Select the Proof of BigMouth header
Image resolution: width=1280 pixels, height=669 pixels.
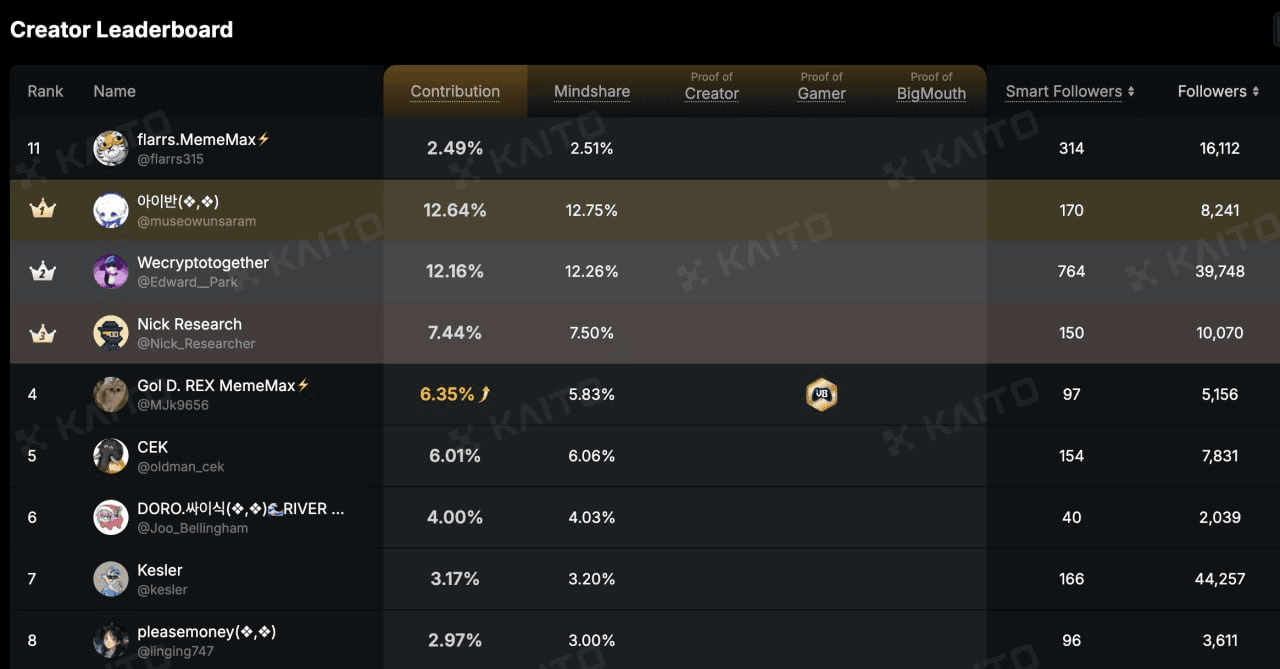click(x=931, y=87)
